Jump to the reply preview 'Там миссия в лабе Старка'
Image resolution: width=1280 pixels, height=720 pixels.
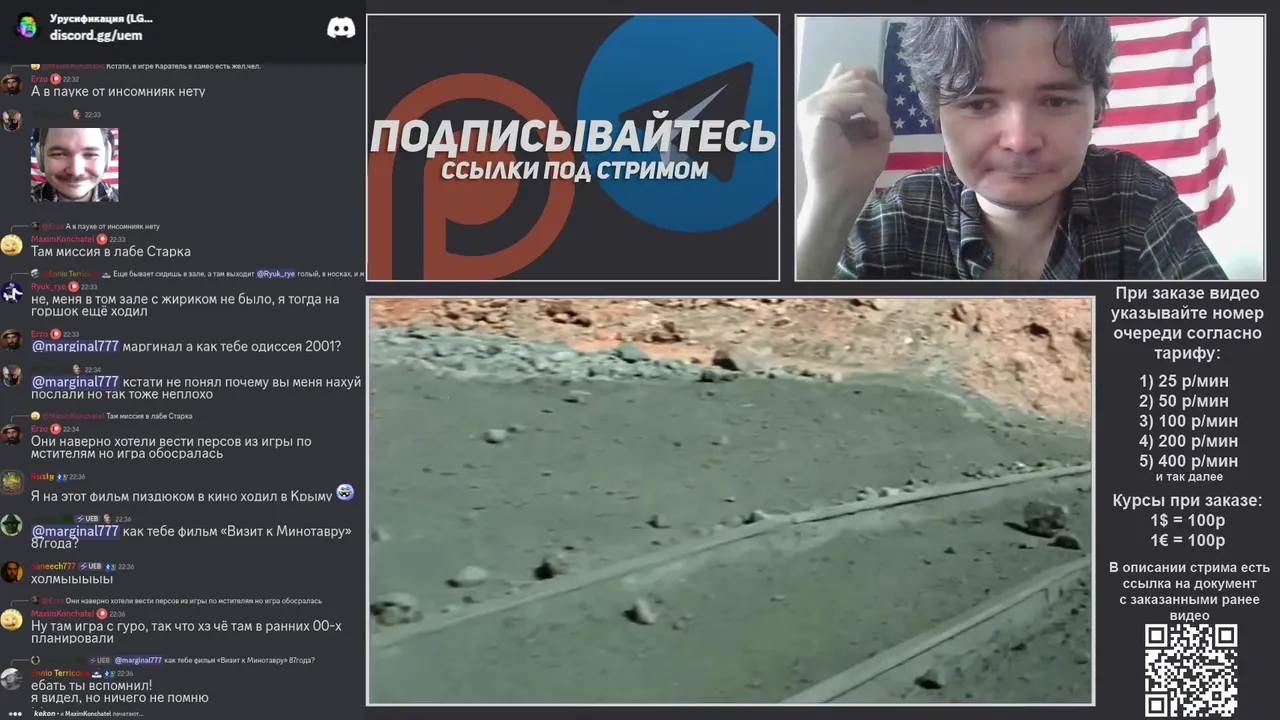click(x=149, y=416)
